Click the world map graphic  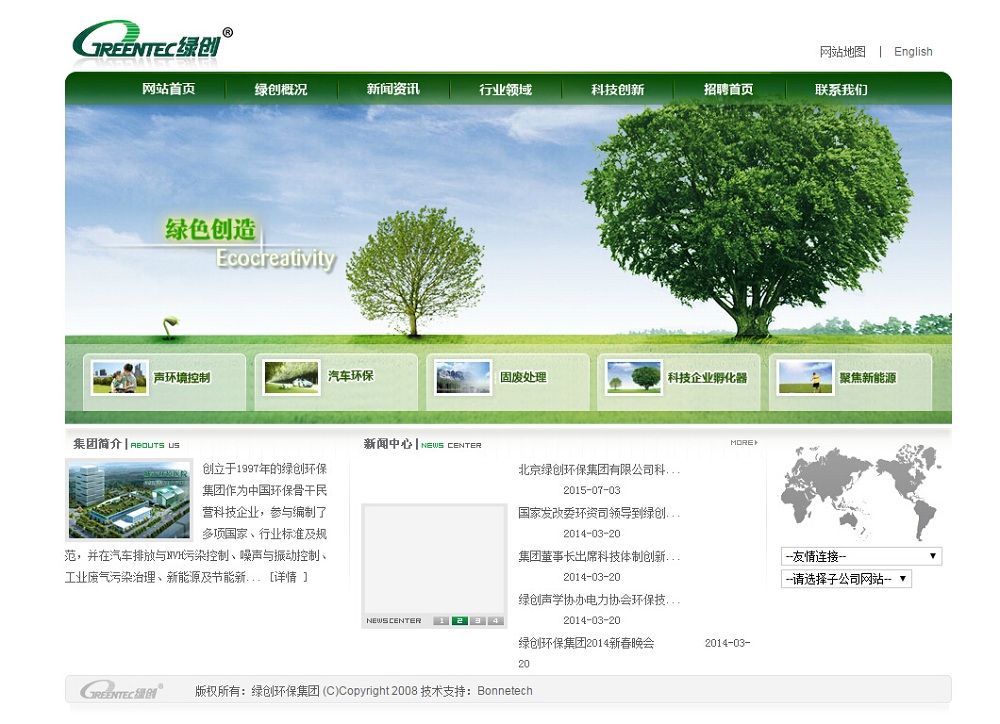click(861, 492)
